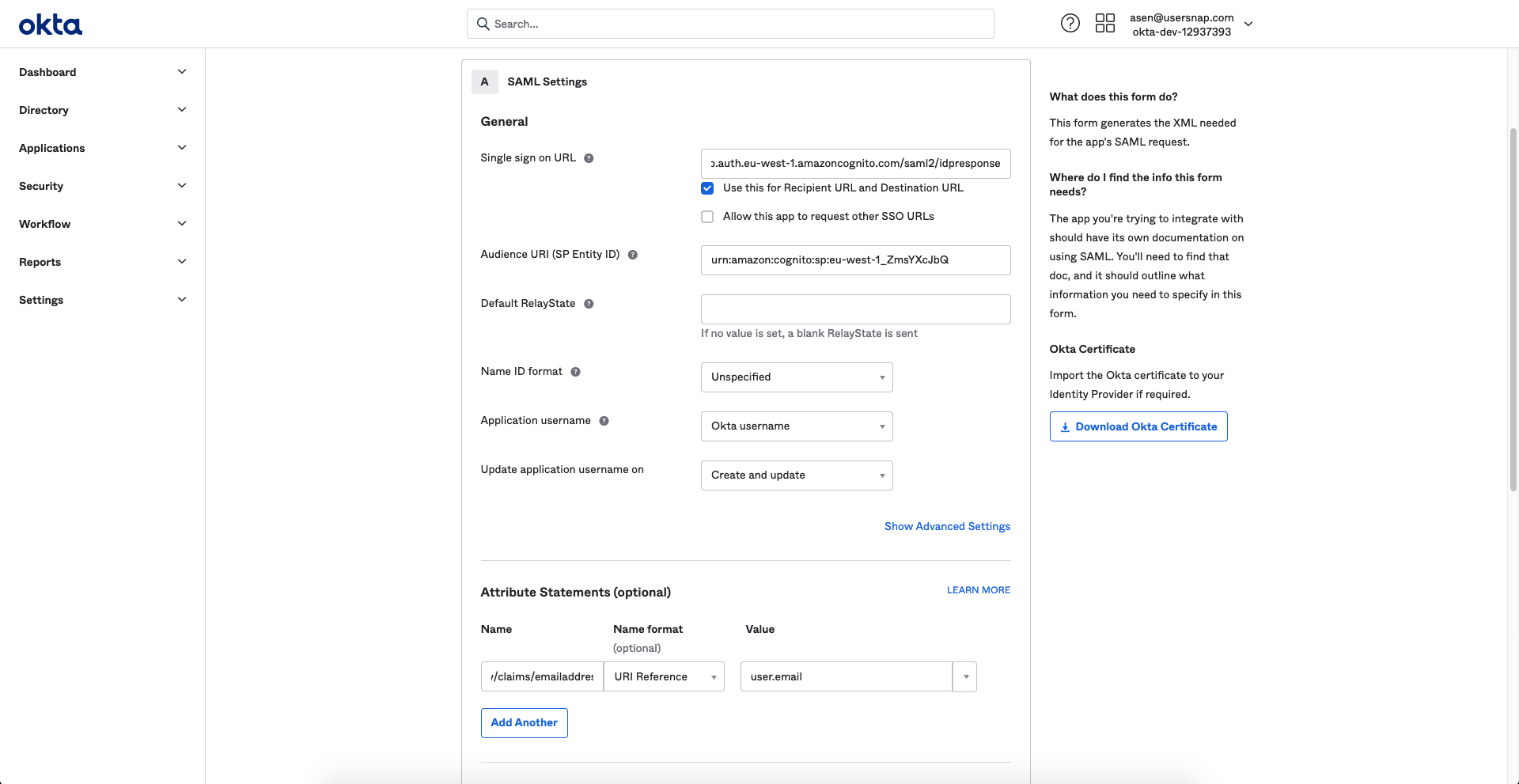This screenshot has height=784, width=1519.
Task: Click 'What does this form do?' heading
Action: [1113, 97]
